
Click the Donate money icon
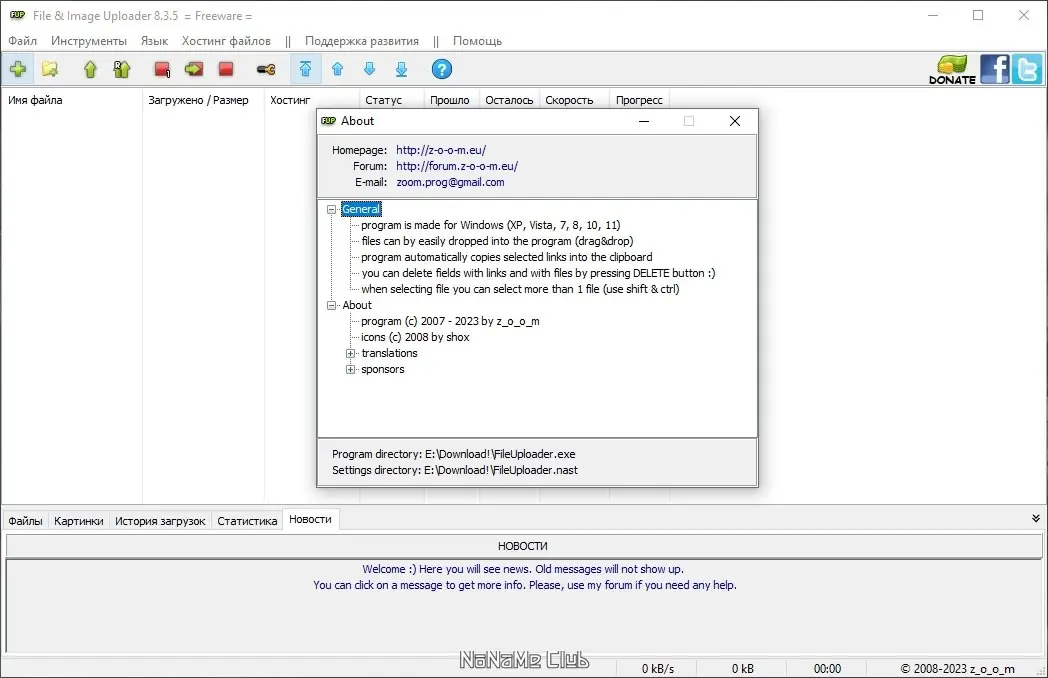[x=952, y=70]
